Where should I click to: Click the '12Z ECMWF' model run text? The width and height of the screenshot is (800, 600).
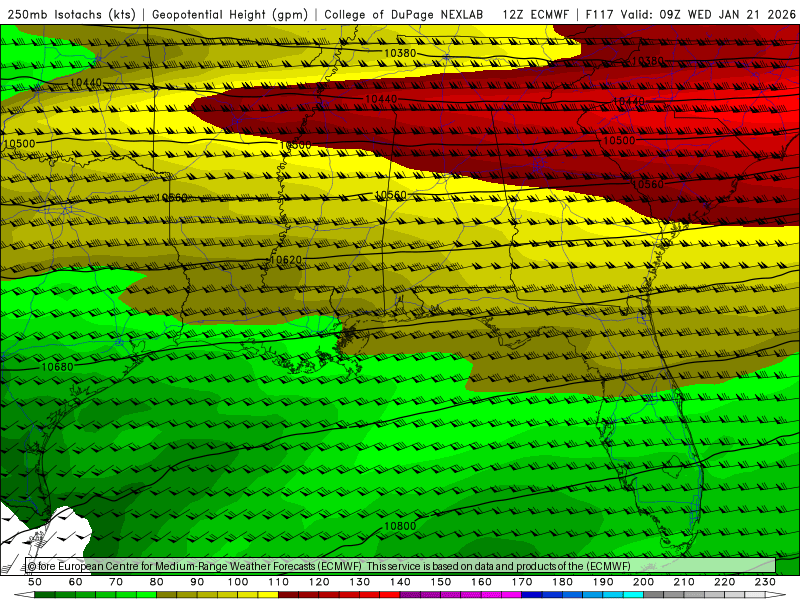tap(535, 15)
